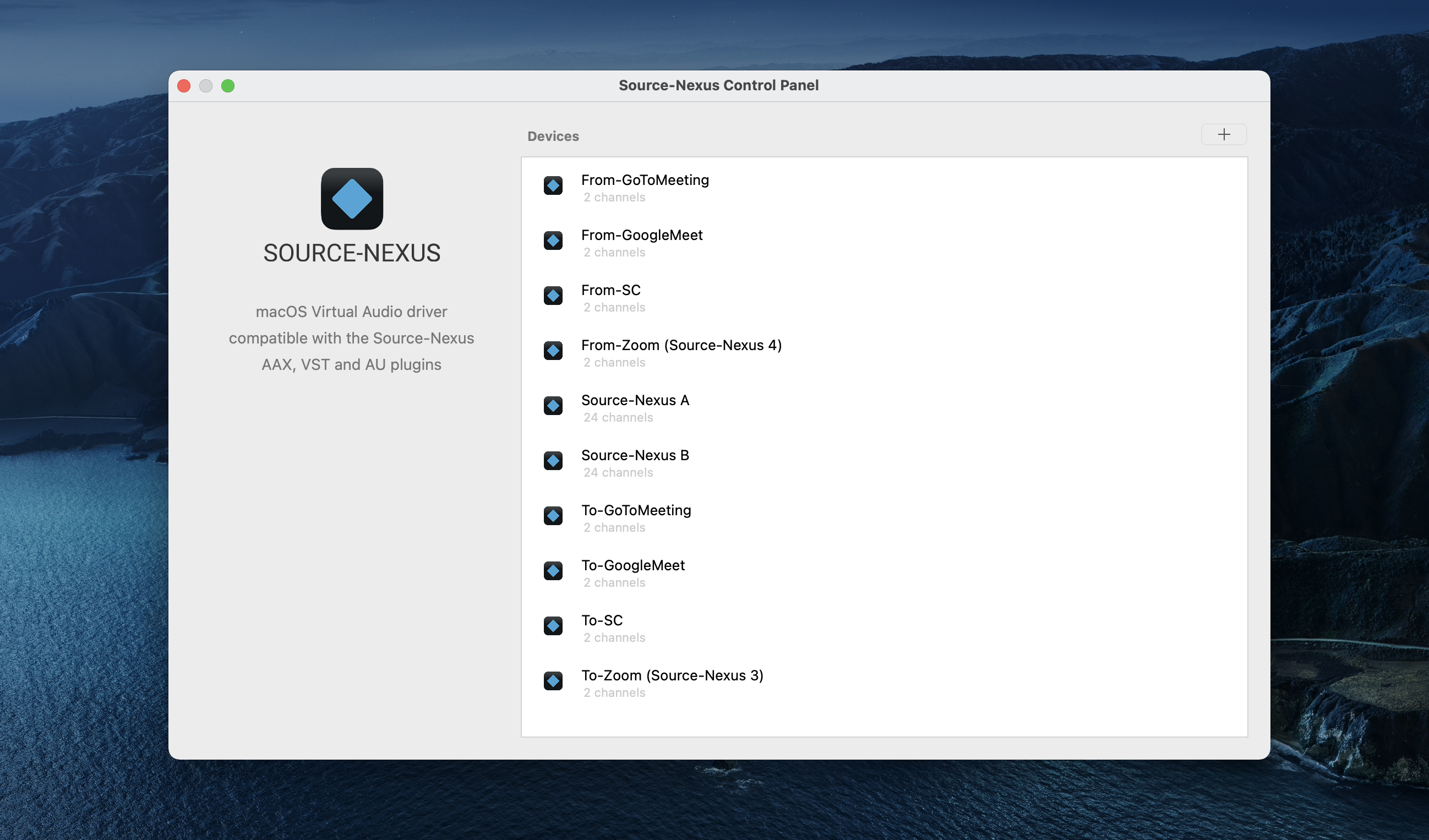Close the Source-Nexus Control Panel window
The image size is (1429, 840).
coord(184,86)
